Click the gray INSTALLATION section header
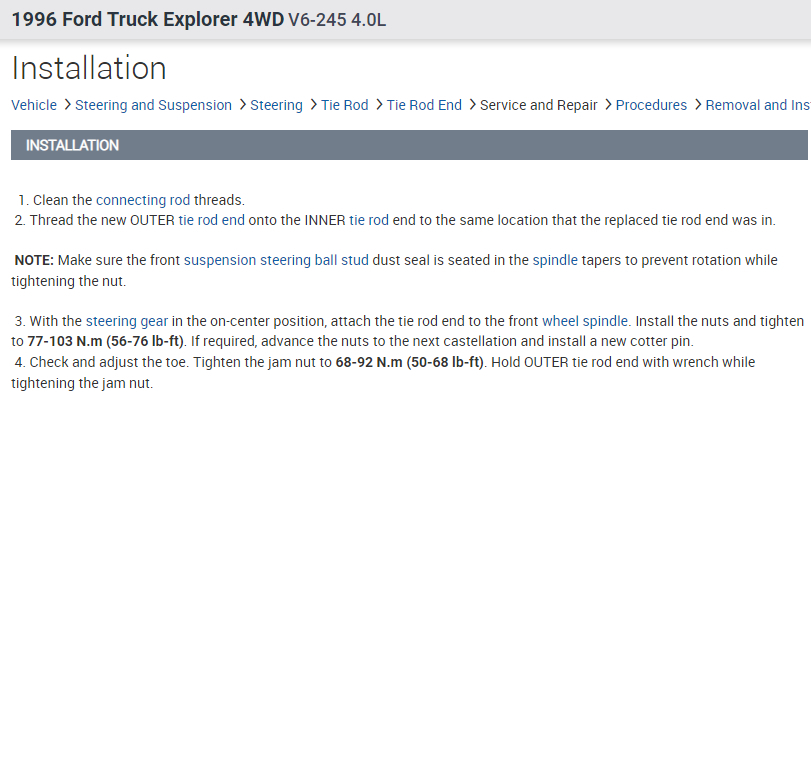The height and width of the screenshot is (781, 811). [x=409, y=145]
